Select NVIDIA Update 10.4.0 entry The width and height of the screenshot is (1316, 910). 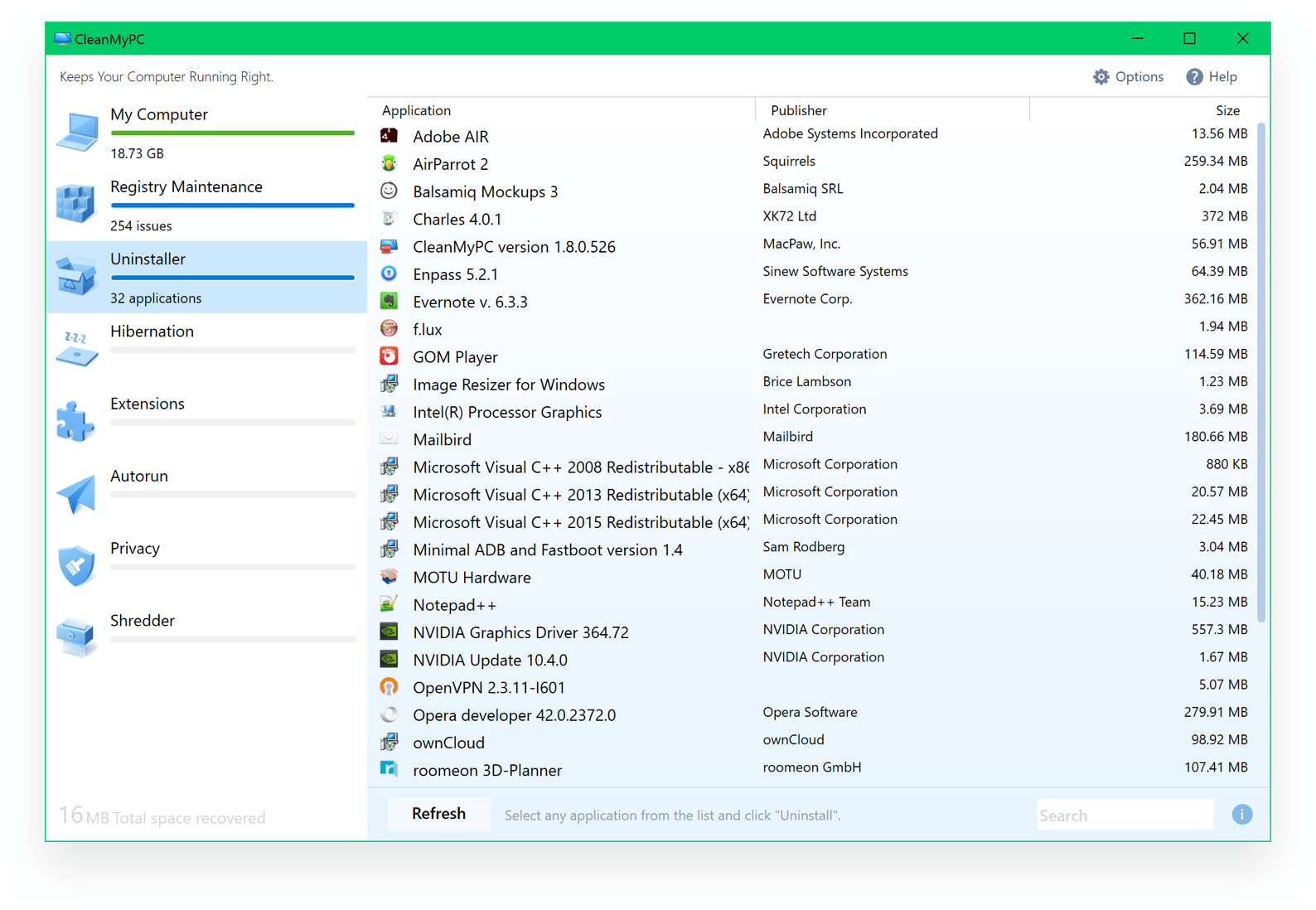[x=814, y=659]
